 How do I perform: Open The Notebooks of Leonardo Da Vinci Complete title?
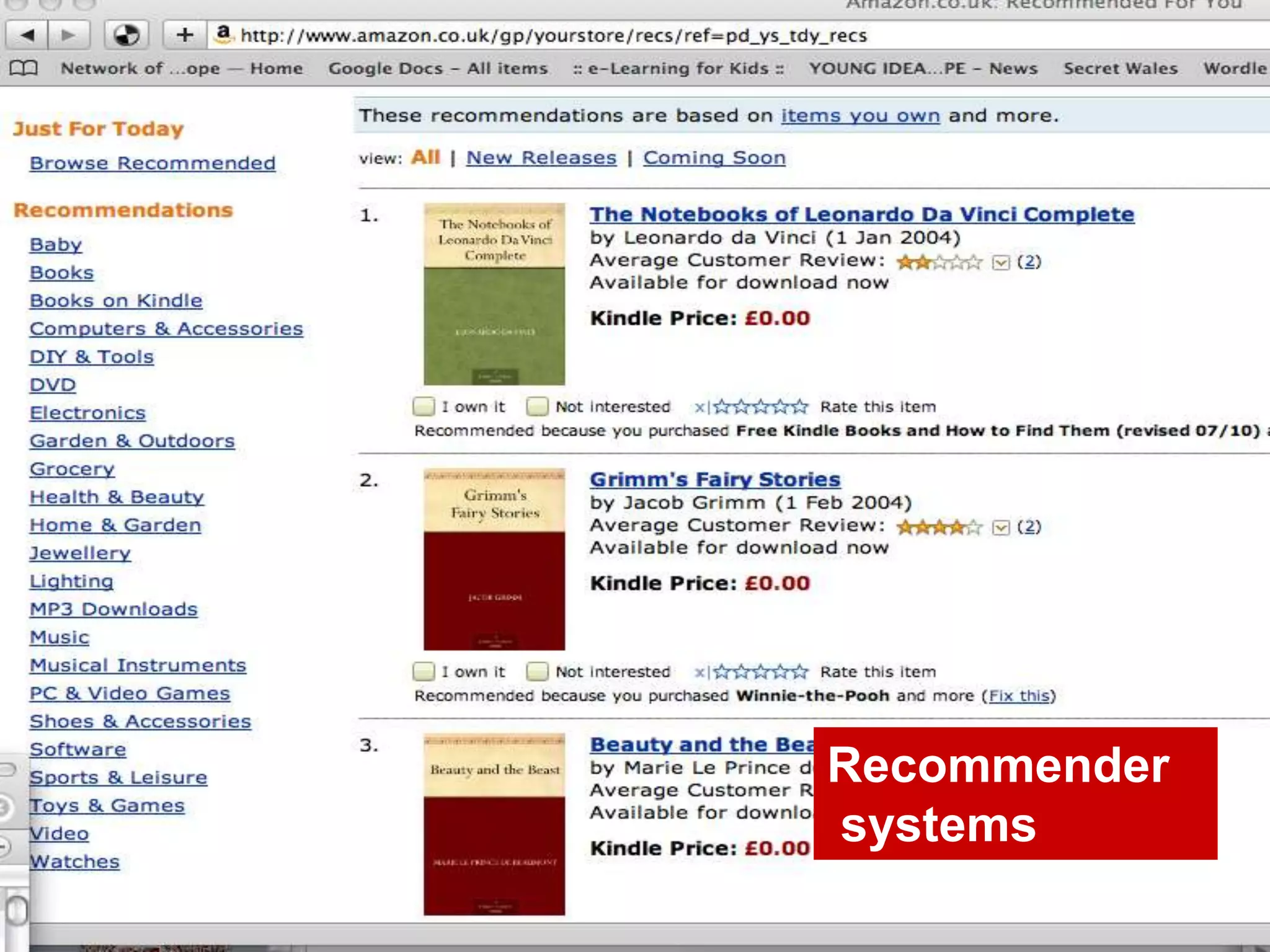pyautogui.click(x=862, y=214)
